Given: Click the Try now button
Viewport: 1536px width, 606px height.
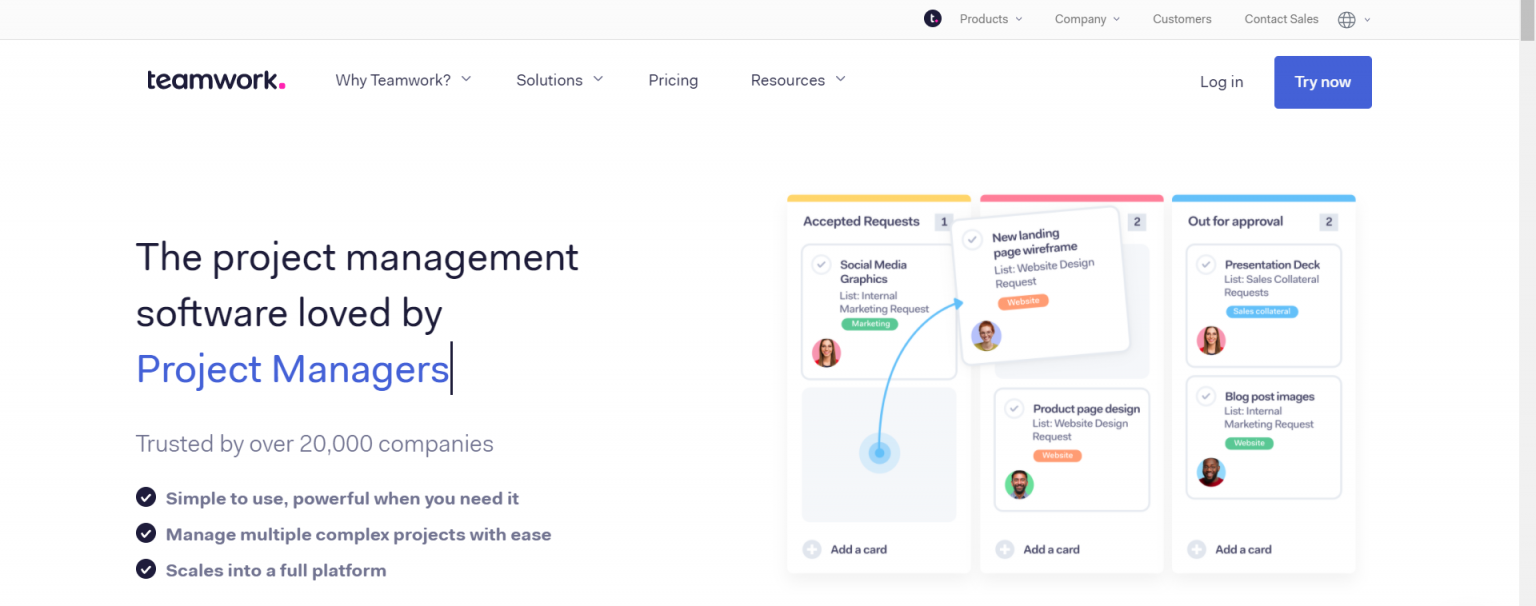Looking at the screenshot, I should (x=1322, y=82).
